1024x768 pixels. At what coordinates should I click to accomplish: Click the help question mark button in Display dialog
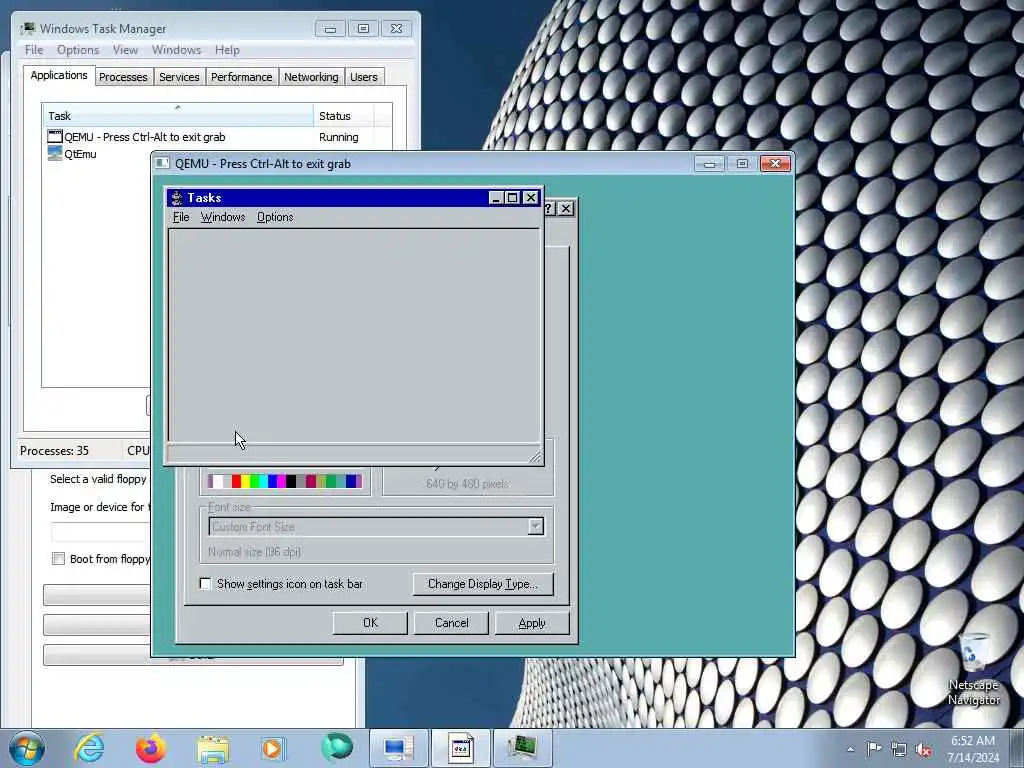(549, 208)
